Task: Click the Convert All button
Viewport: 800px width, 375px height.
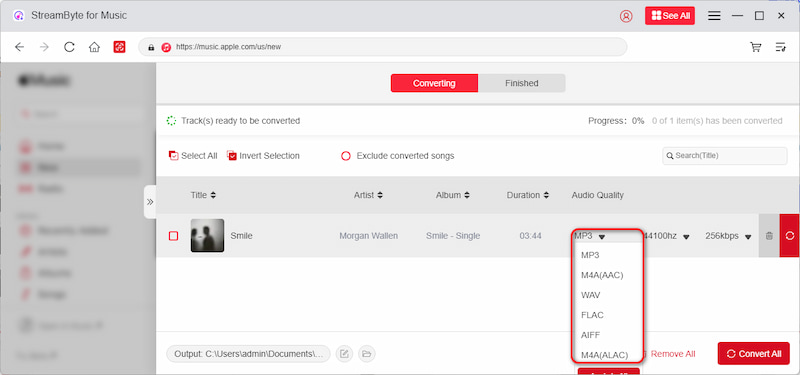Action: tap(754, 354)
